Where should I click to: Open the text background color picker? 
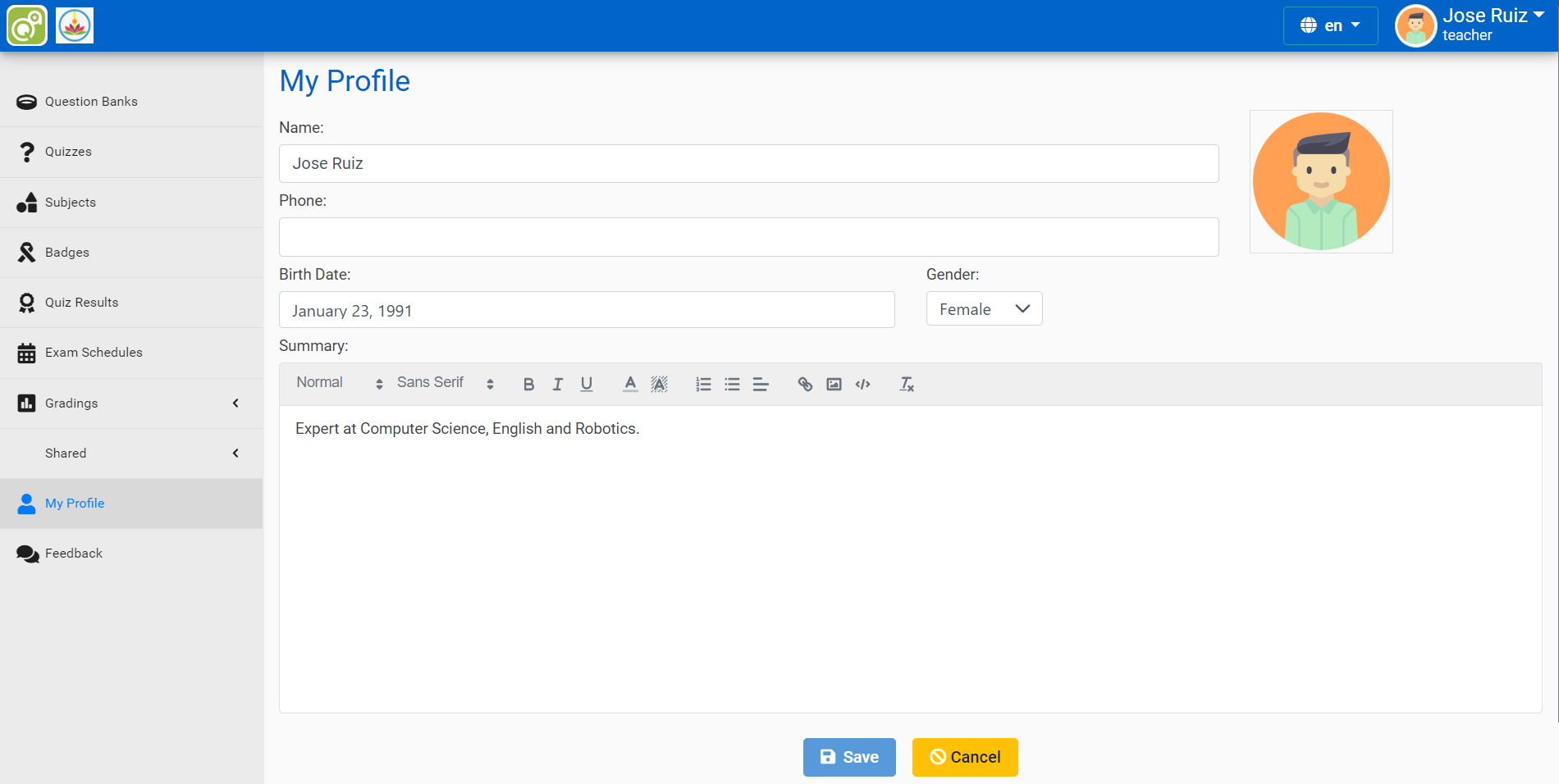[x=659, y=384]
